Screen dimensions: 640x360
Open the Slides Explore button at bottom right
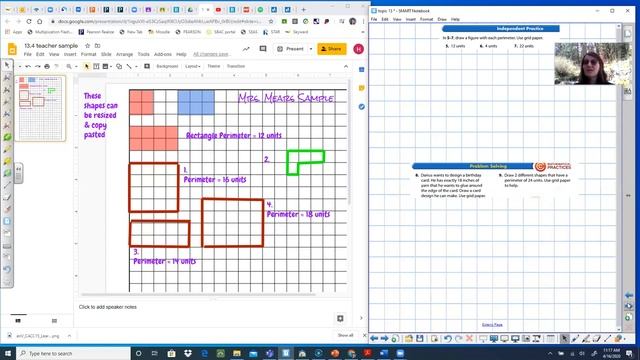pos(340,318)
